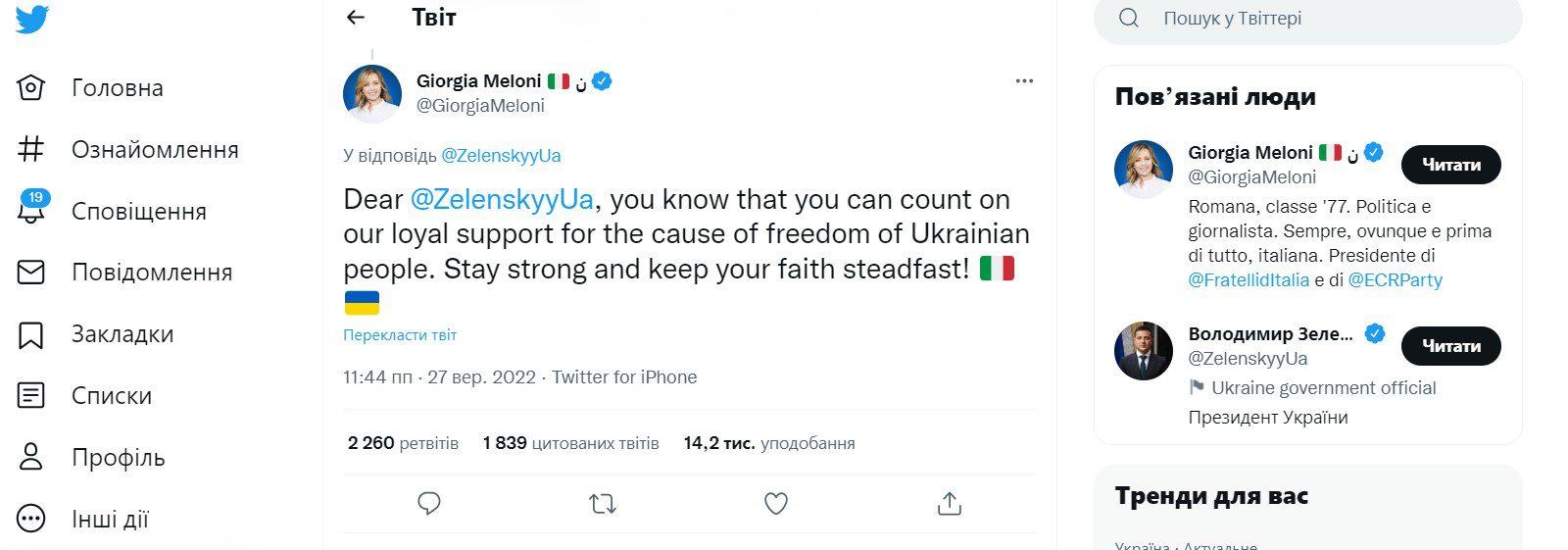Image resolution: width=1568 pixels, height=550 pixels.
Task: Open Сповіщення notifications bell
Action: [x=32, y=211]
